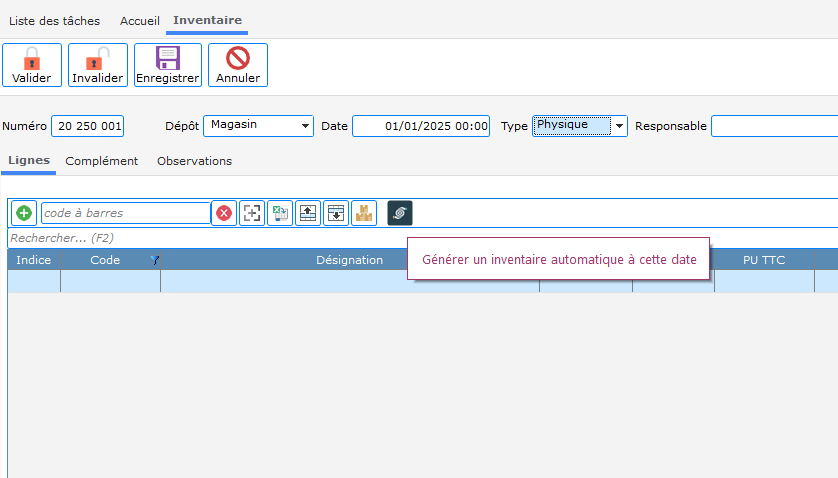Click the red delete line icon
Screen dimensions: 838x478
click(x=224, y=213)
